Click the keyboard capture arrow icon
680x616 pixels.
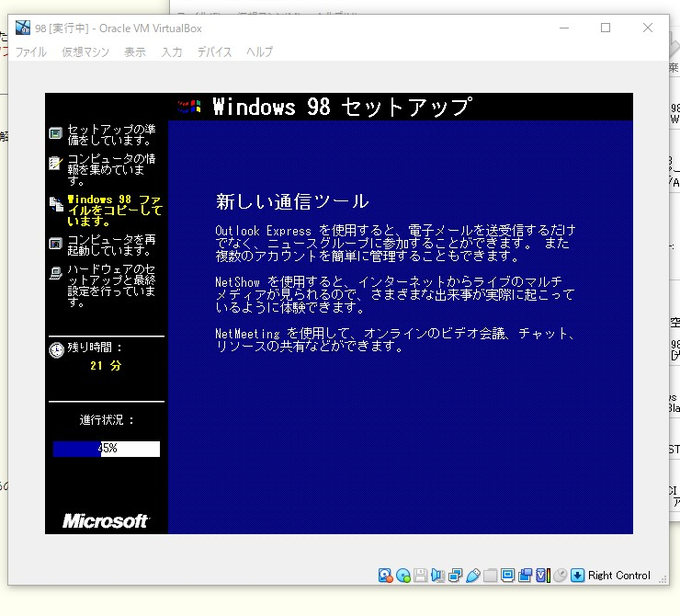click(577, 575)
